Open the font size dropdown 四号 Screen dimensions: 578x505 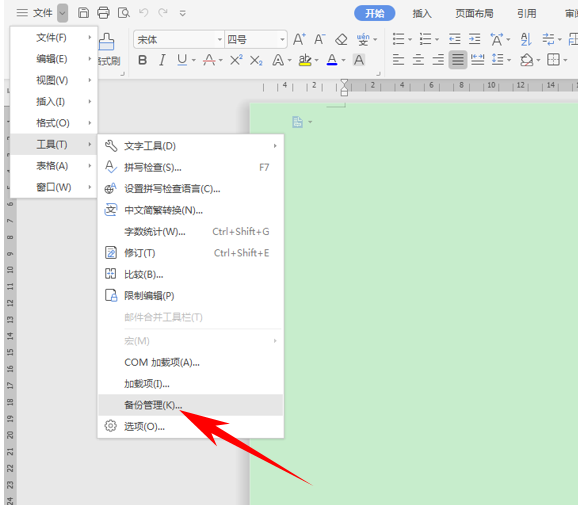click(x=256, y=39)
